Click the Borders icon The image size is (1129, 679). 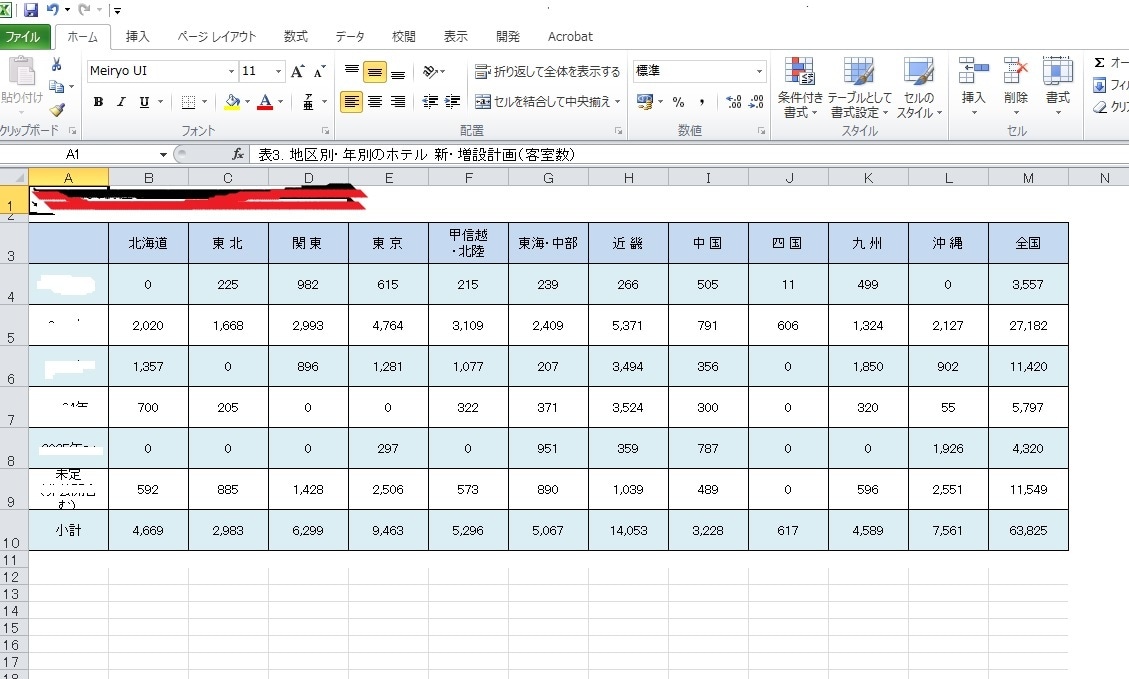coord(189,102)
